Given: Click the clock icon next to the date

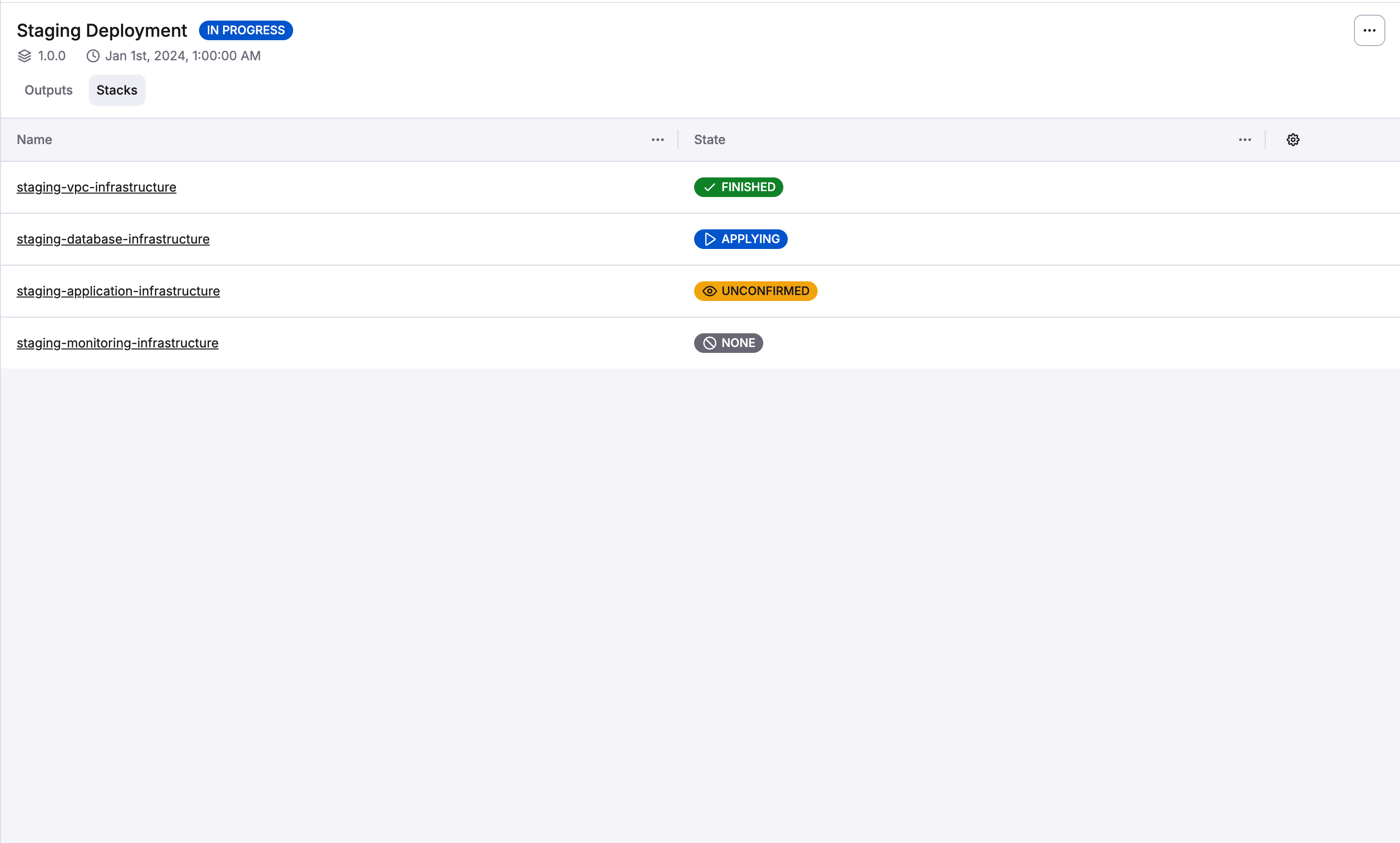Looking at the screenshot, I should [93, 56].
